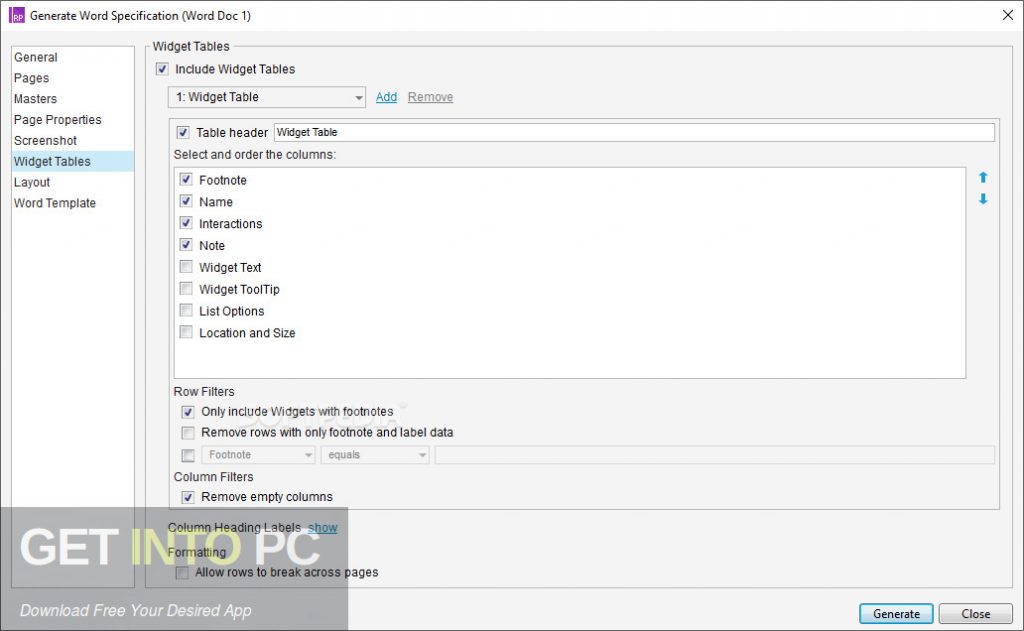Image resolution: width=1024 pixels, height=631 pixels.
Task: Select the List Options row label
Action: tap(231, 312)
